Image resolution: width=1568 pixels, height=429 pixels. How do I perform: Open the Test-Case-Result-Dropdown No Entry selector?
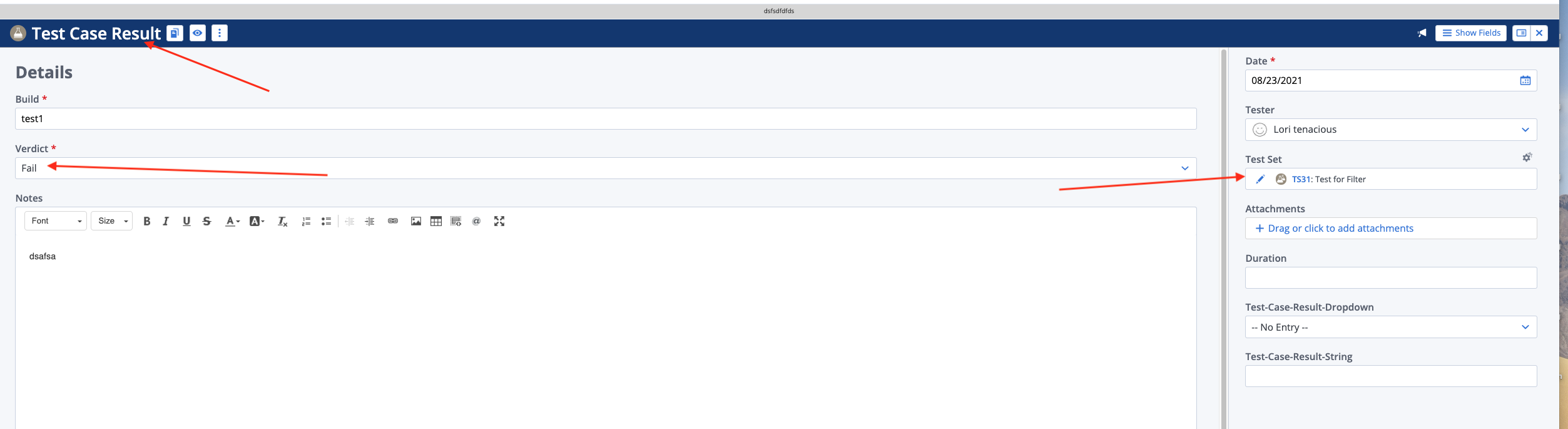click(x=1391, y=327)
